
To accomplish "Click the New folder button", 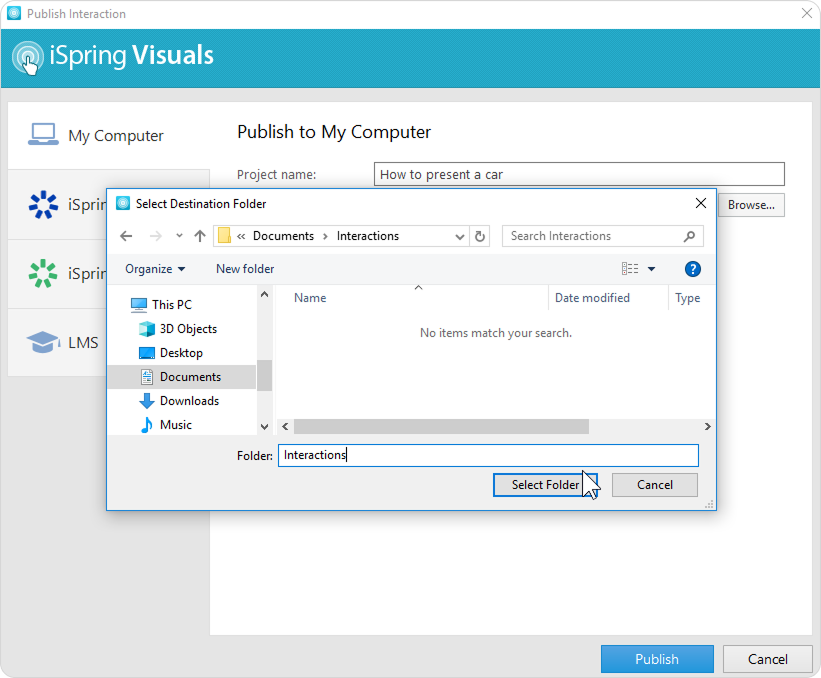I will tap(245, 269).
